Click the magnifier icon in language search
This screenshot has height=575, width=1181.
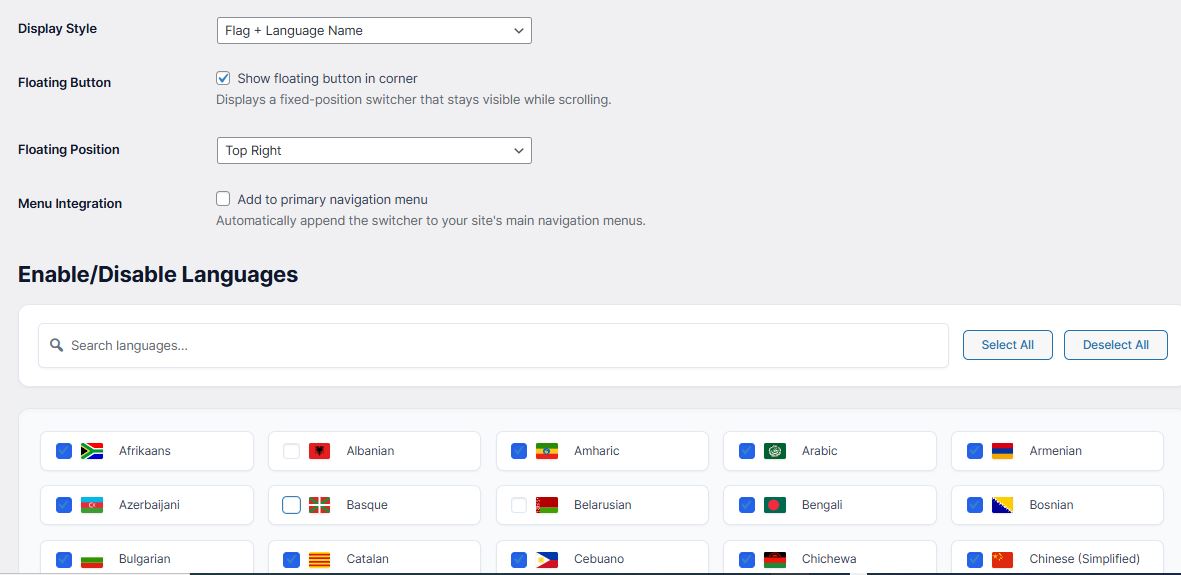[56, 345]
